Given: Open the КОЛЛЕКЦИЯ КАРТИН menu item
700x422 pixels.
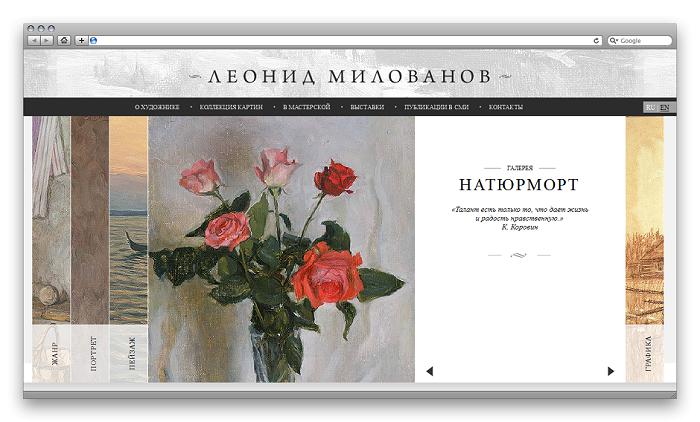Looking at the screenshot, I should [x=231, y=107].
